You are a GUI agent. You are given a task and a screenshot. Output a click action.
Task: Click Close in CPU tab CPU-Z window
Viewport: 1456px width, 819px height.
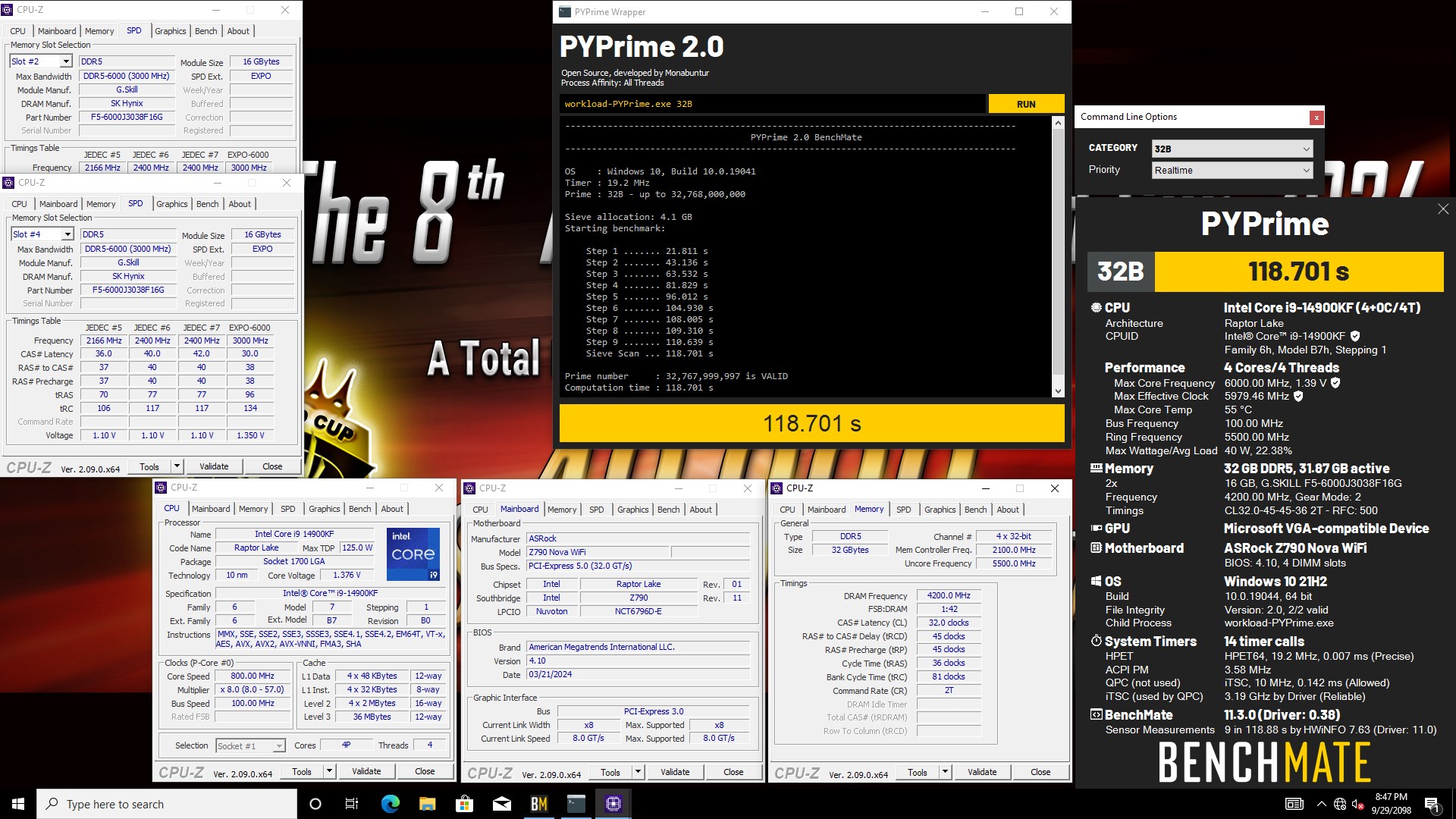425,771
